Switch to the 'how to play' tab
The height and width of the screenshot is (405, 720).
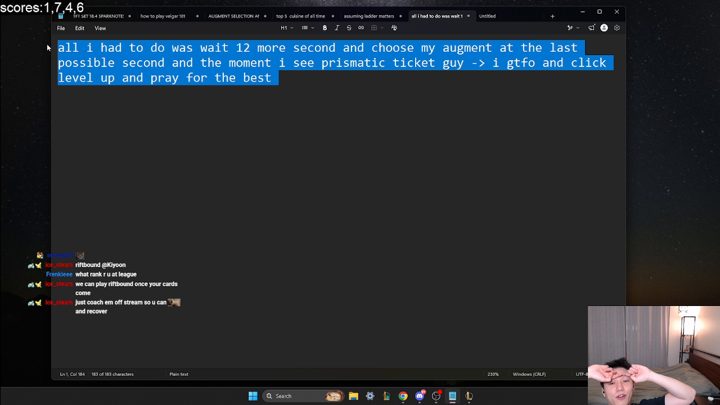163,16
